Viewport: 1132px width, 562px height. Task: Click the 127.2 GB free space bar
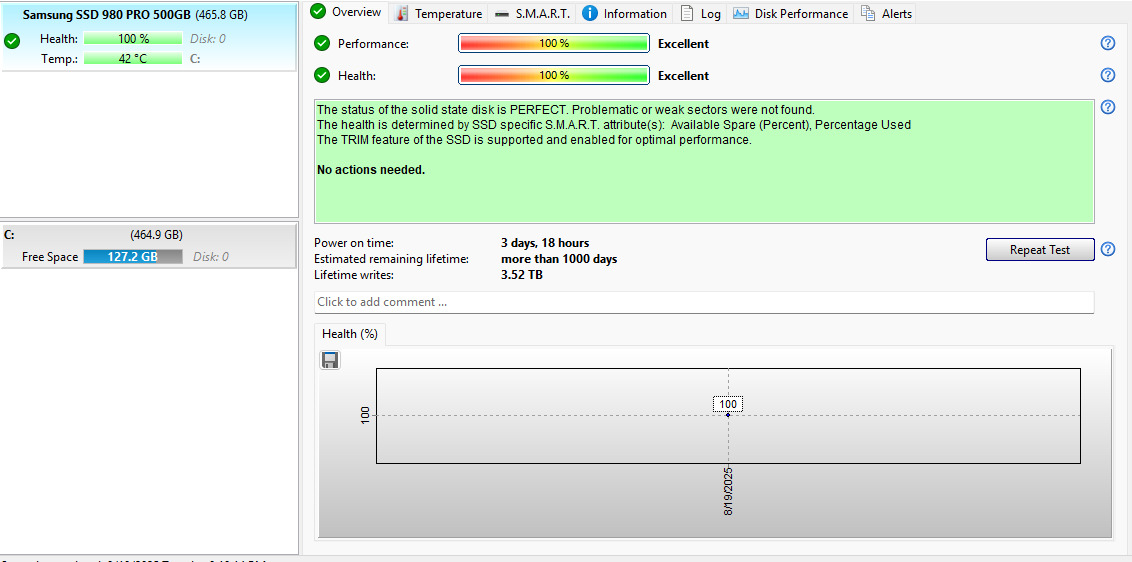(x=133, y=256)
